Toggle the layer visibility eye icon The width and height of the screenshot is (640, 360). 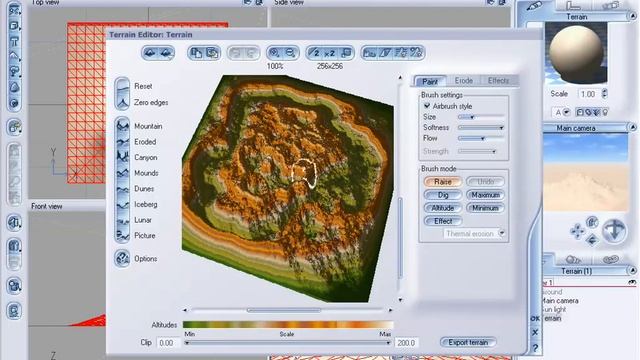click(632, 282)
